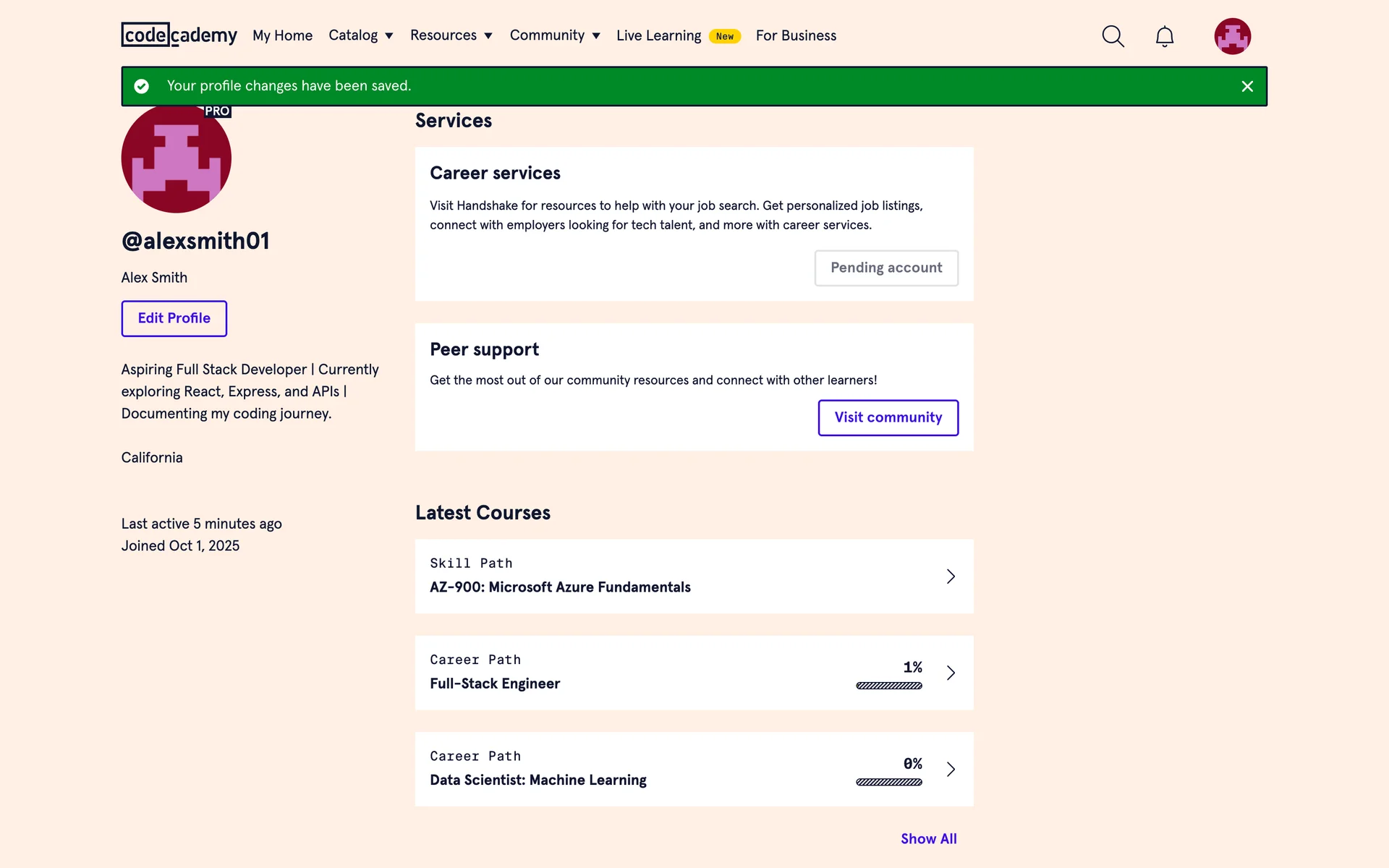Open the For Business link

click(796, 35)
